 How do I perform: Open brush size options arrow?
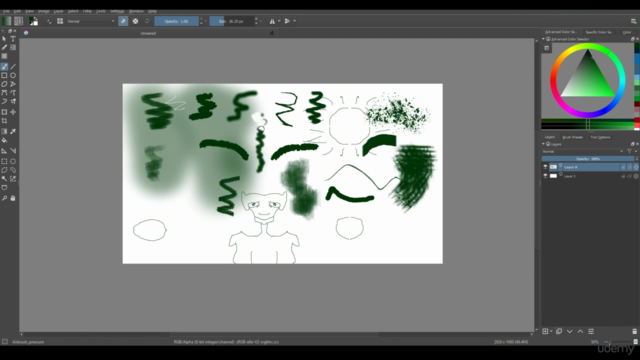(x=261, y=21)
